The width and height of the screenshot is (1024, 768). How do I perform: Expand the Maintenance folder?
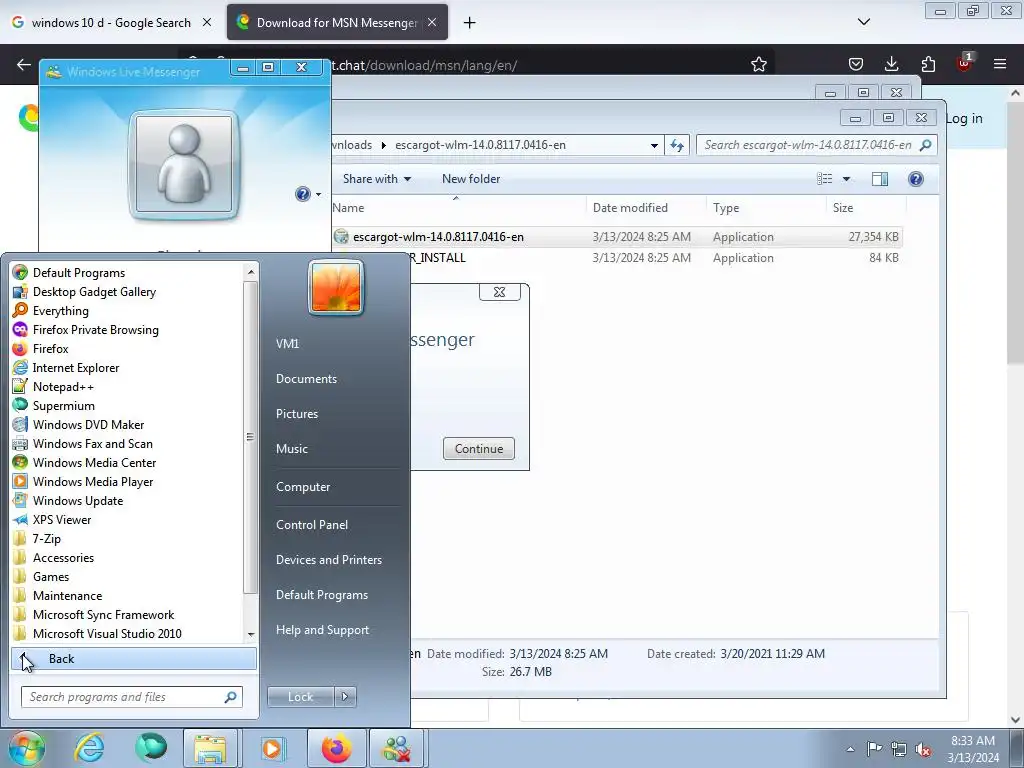[x=67, y=596]
